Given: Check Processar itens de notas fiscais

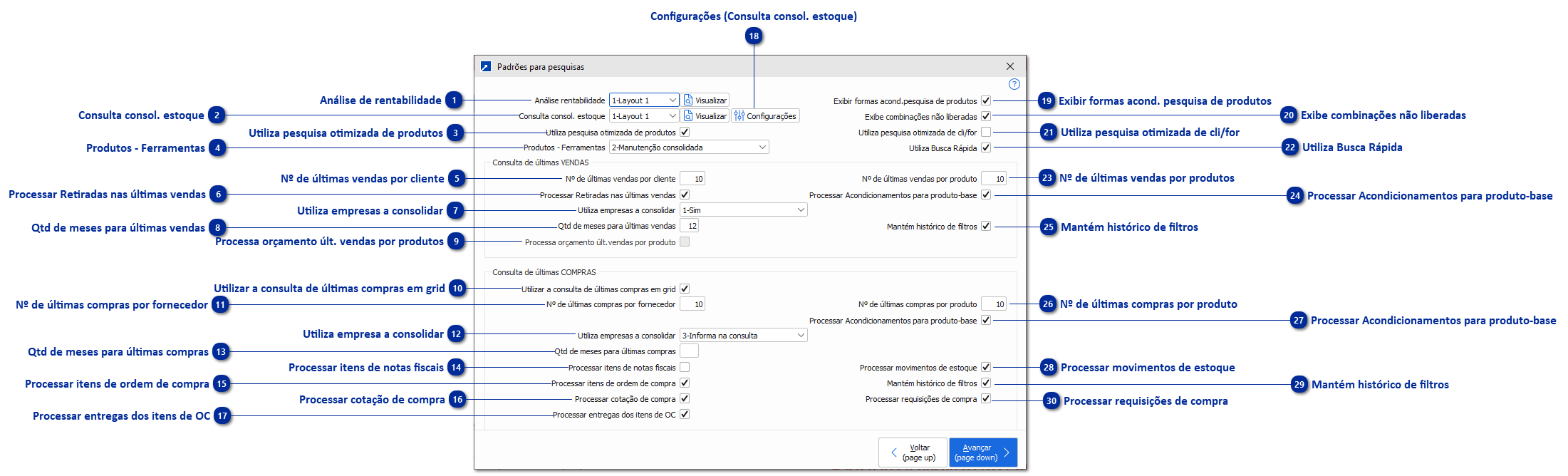Looking at the screenshot, I should [x=685, y=367].
